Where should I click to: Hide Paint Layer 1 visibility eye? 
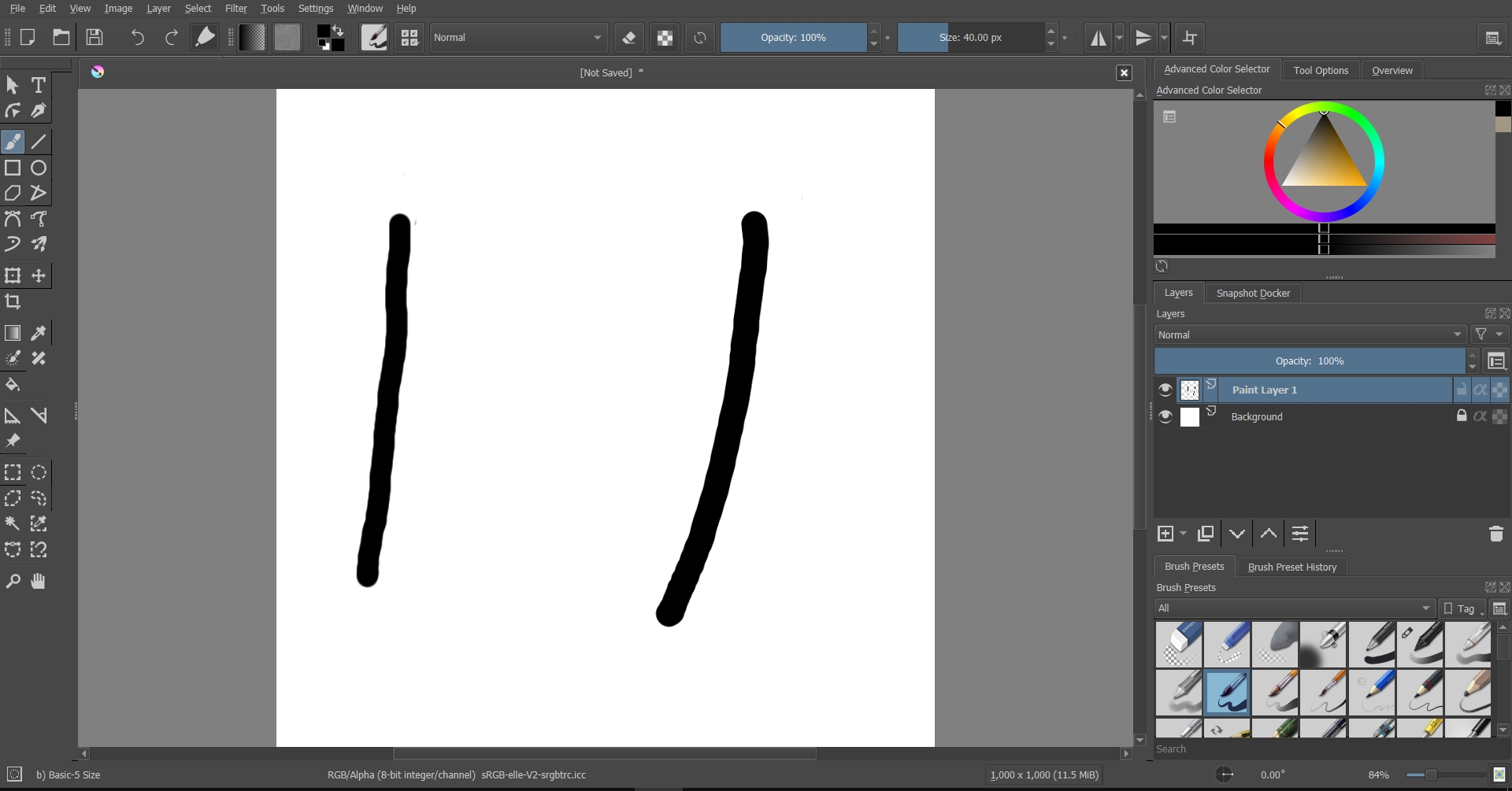(1165, 390)
